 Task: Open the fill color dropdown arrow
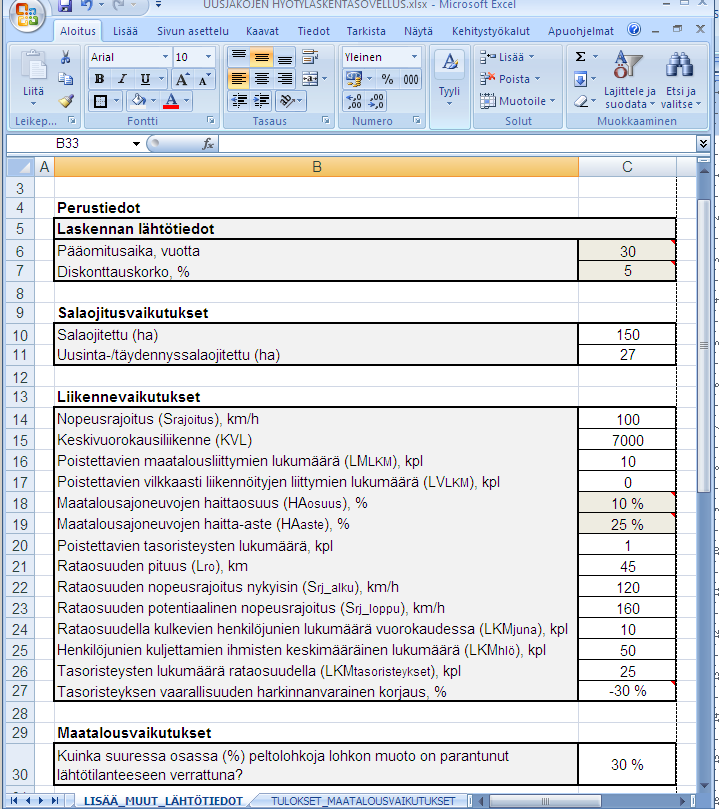coord(154,101)
